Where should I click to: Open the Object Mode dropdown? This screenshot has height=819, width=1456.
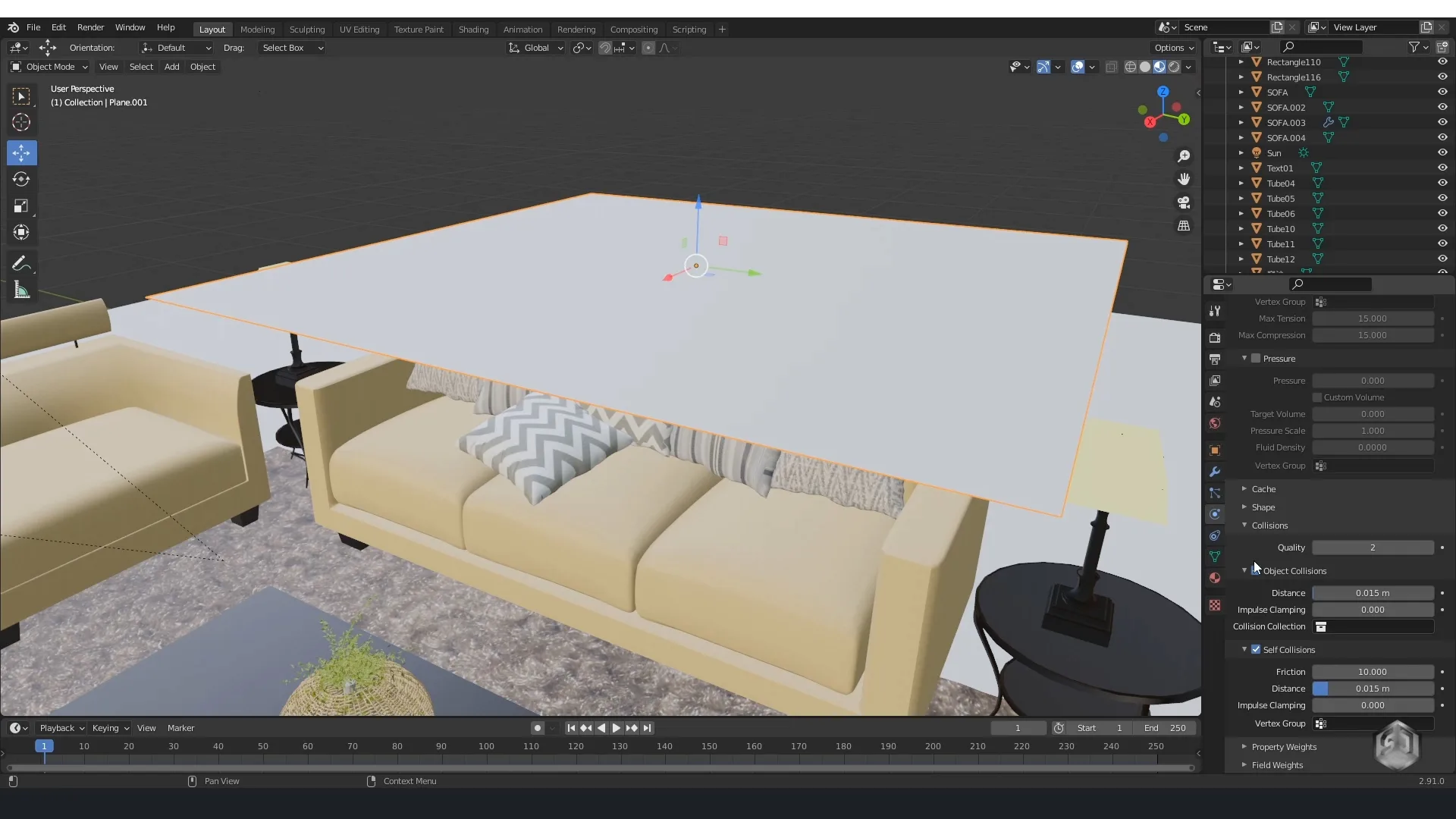pos(49,67)
